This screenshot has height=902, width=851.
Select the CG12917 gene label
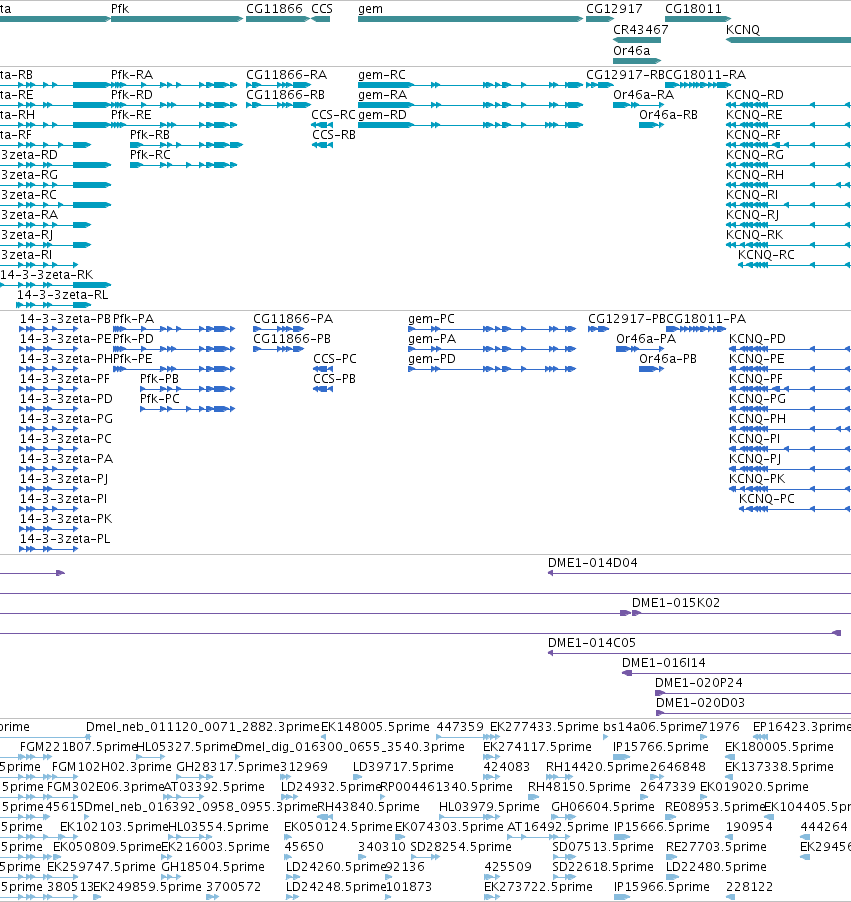(614, 9)
